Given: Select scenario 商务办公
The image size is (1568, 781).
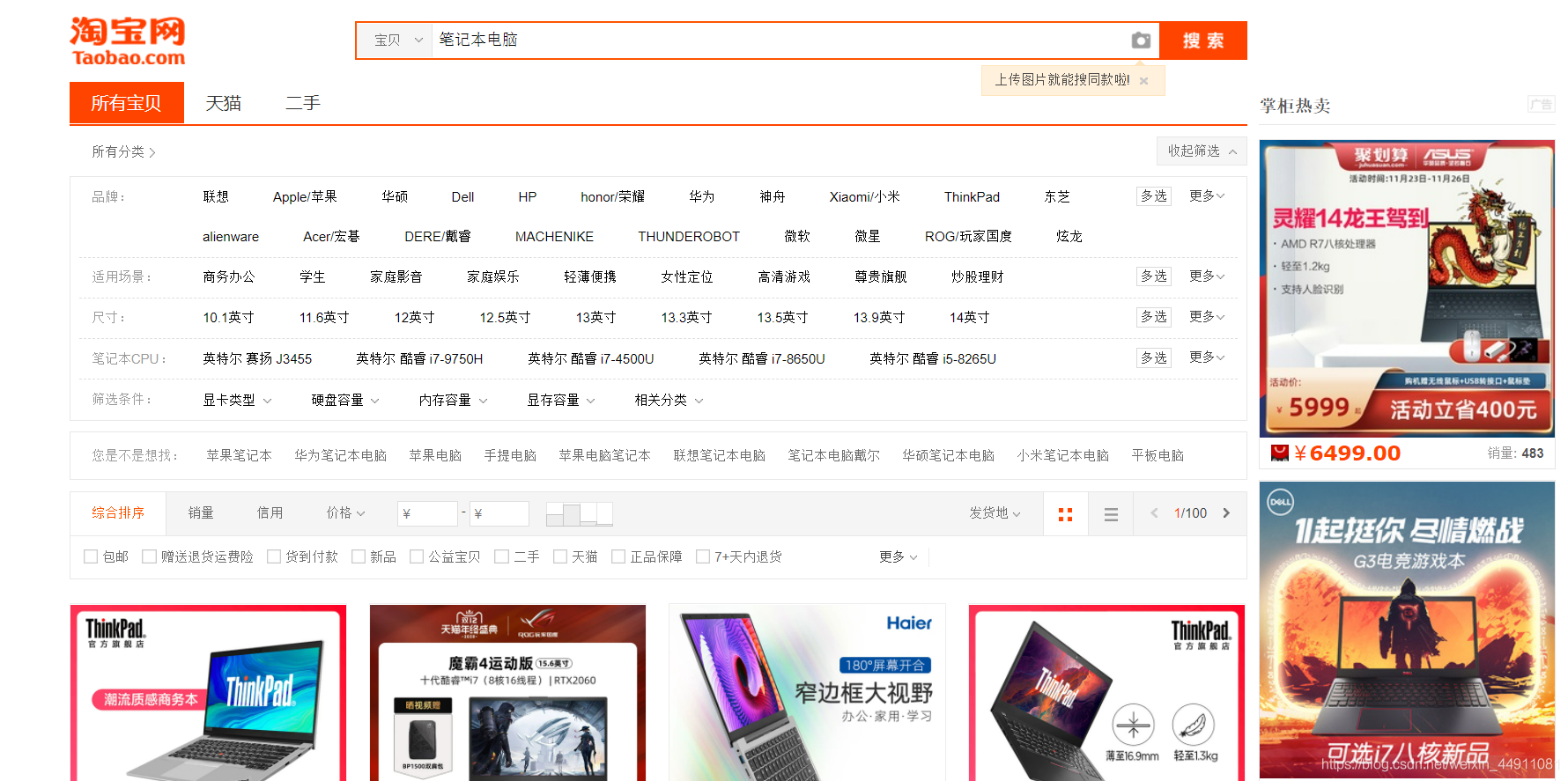Looking at the screenshot, I should tap(228, 277).
